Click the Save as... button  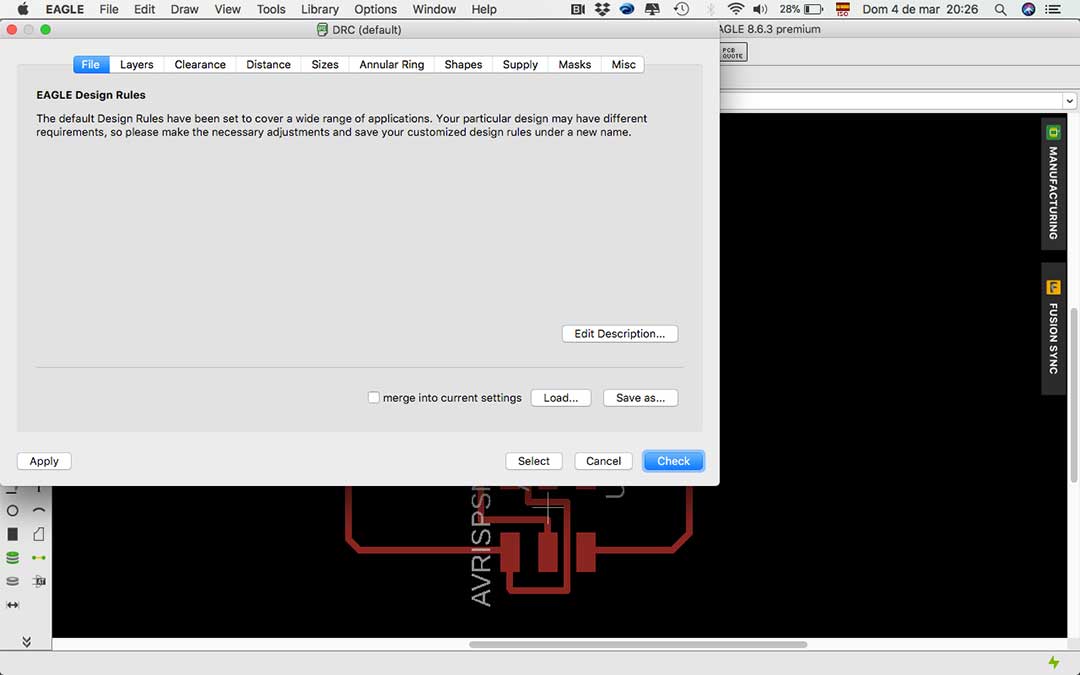tap(641, 397)
